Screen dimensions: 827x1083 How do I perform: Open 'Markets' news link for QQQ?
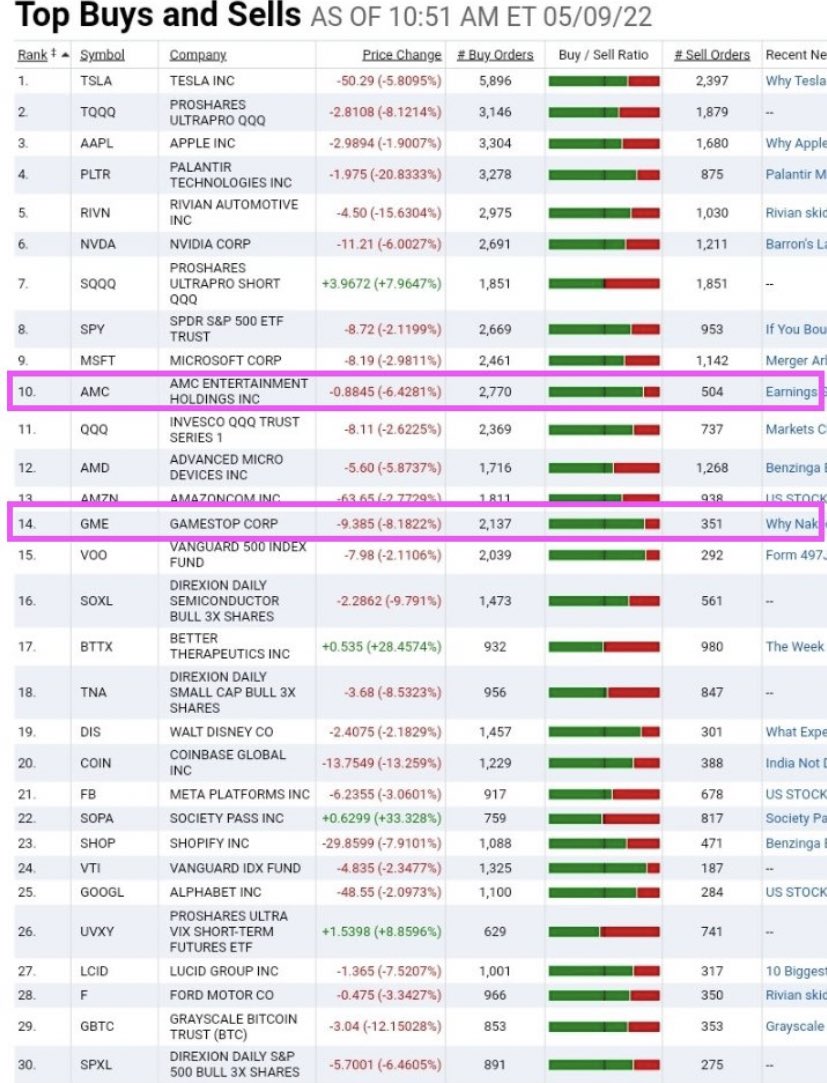coord(796,429)
